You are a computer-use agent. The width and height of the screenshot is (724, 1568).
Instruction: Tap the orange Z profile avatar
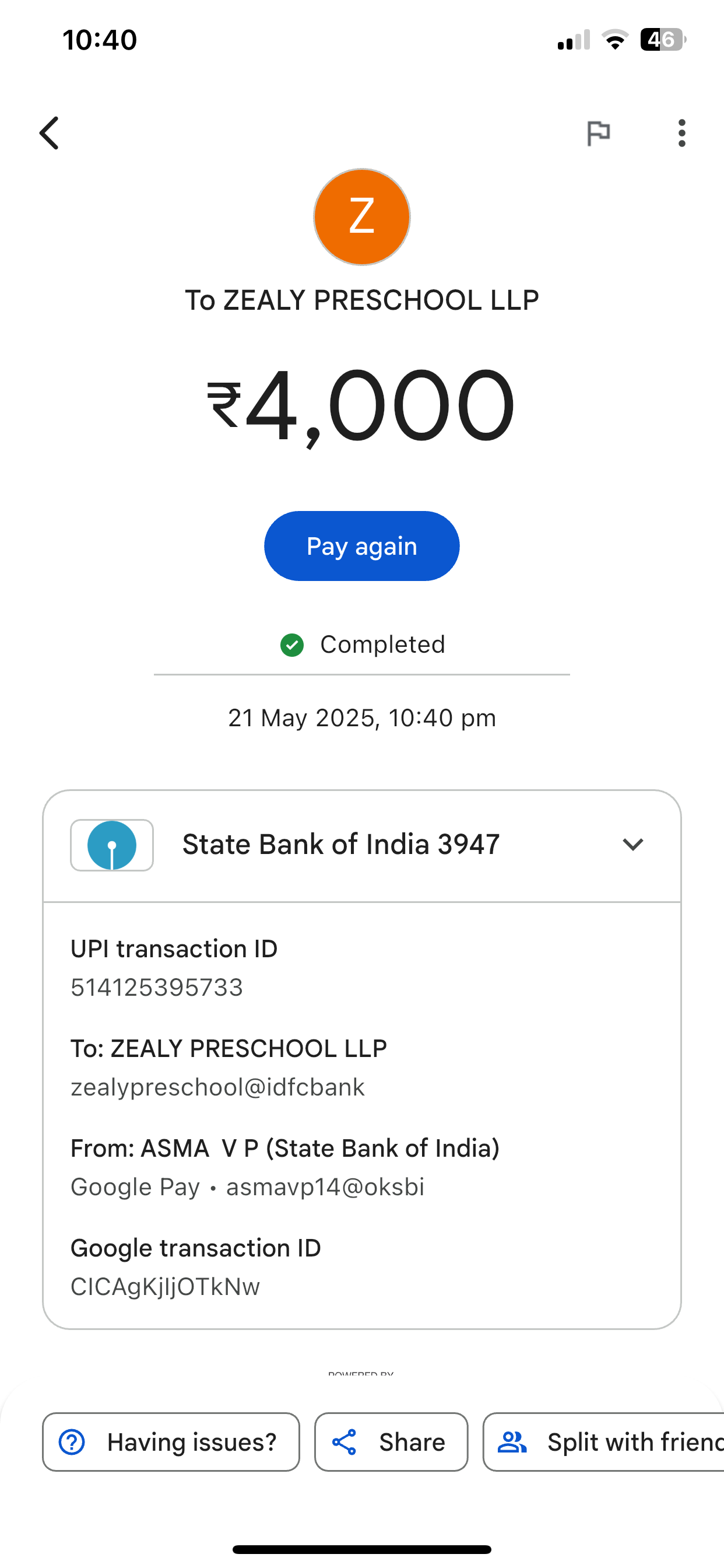[362, 216]
